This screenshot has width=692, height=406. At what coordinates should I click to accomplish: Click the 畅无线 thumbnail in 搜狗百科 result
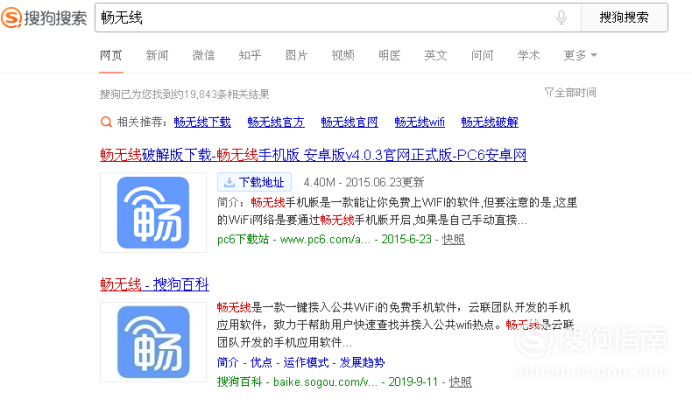(x=153, y=342)
